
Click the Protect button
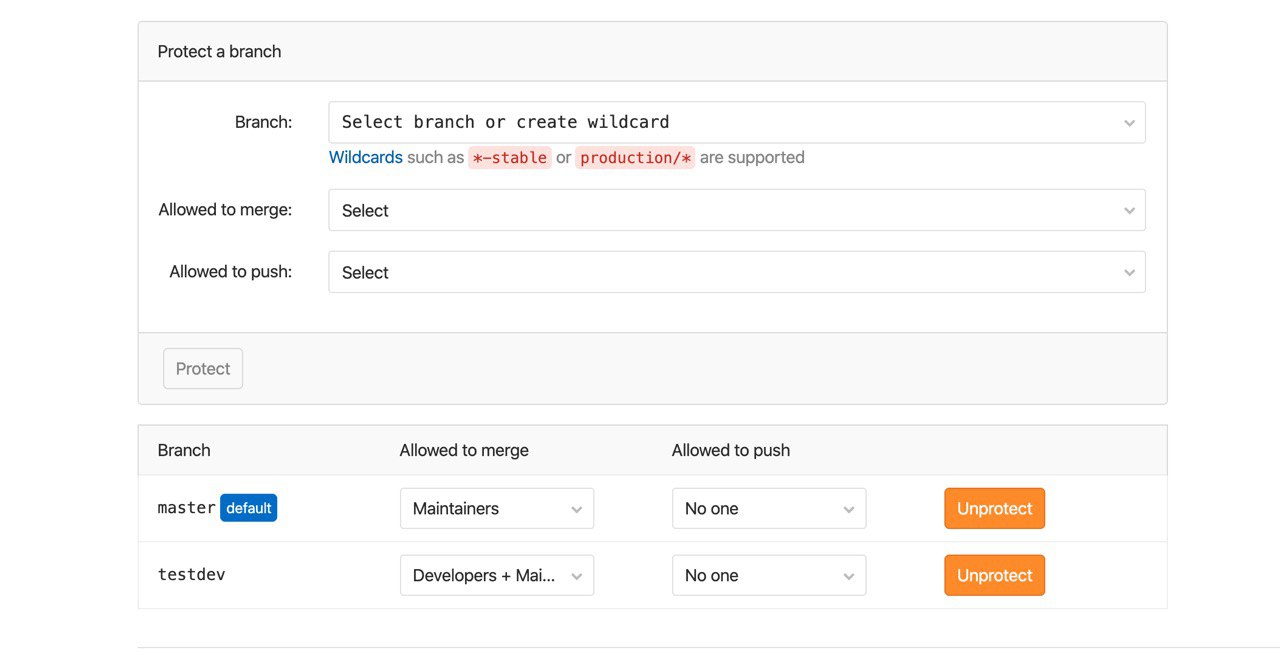pos(203,368)
